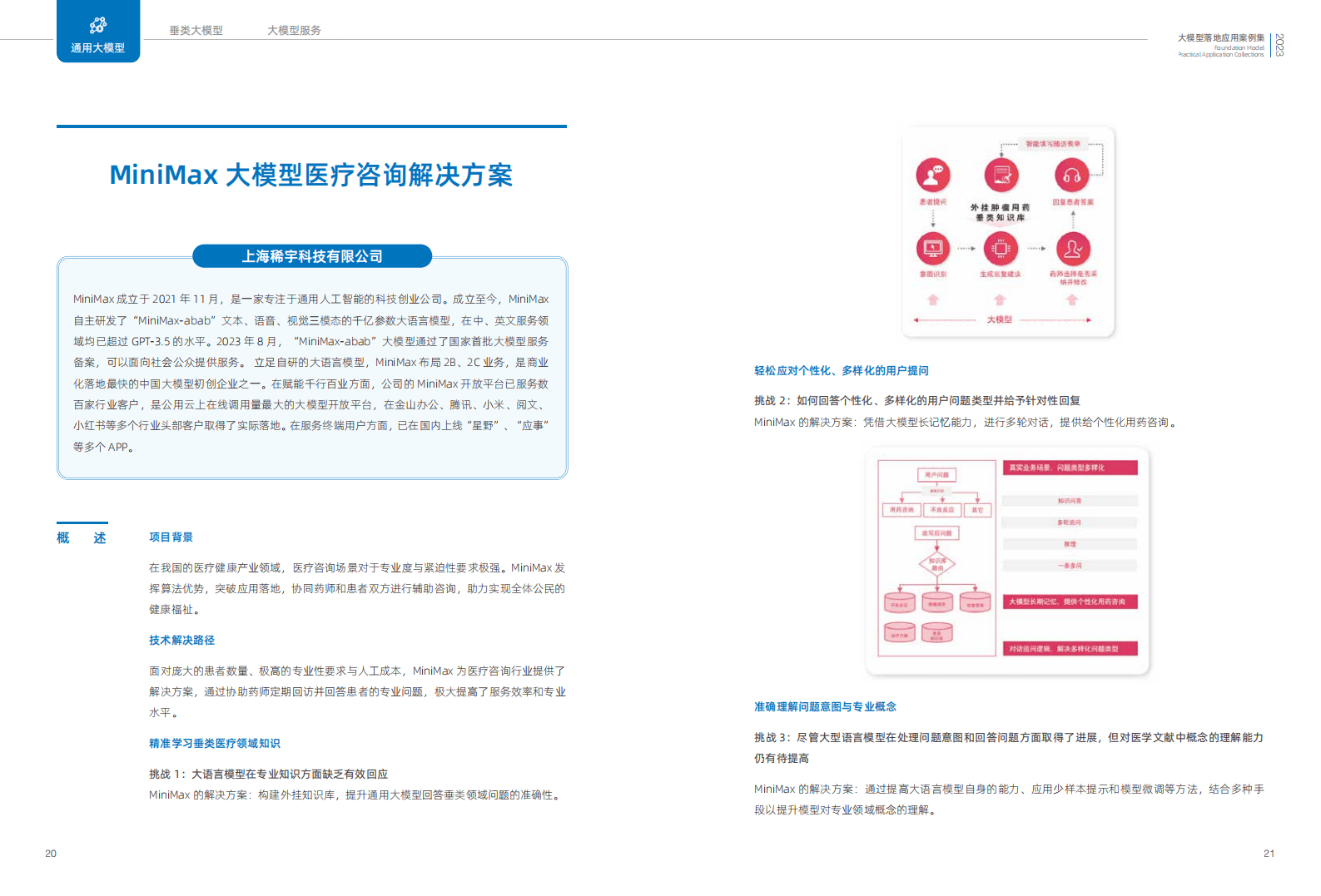Click the 挑战 2 line of text

[917, 401]
